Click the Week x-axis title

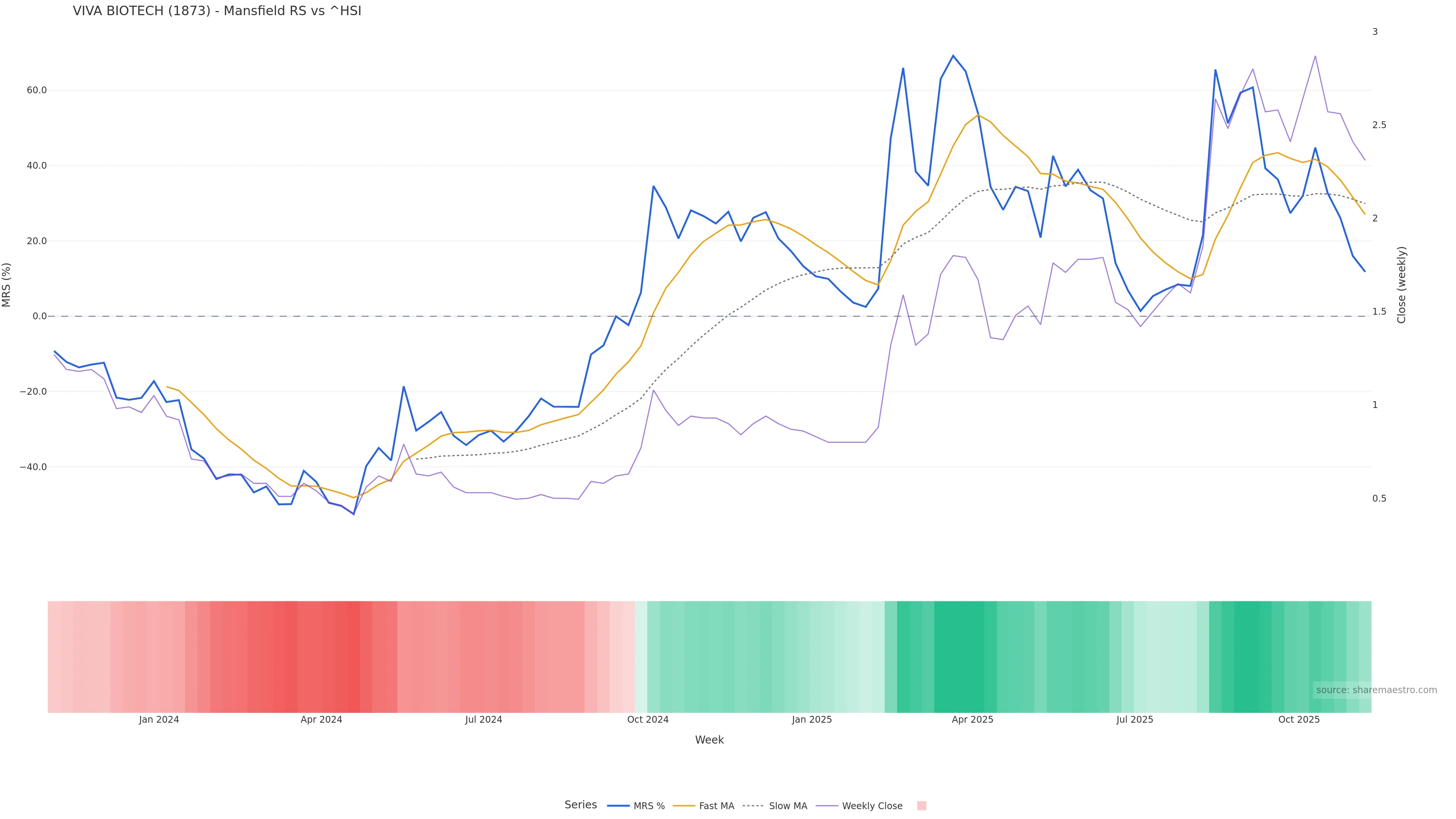709,740
